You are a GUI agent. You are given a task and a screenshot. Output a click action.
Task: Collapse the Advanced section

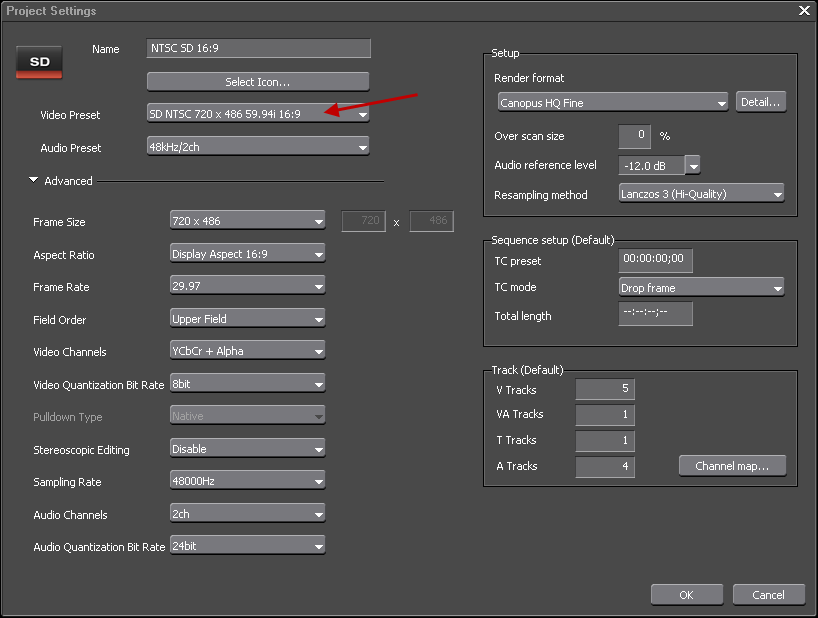[34, 181]
